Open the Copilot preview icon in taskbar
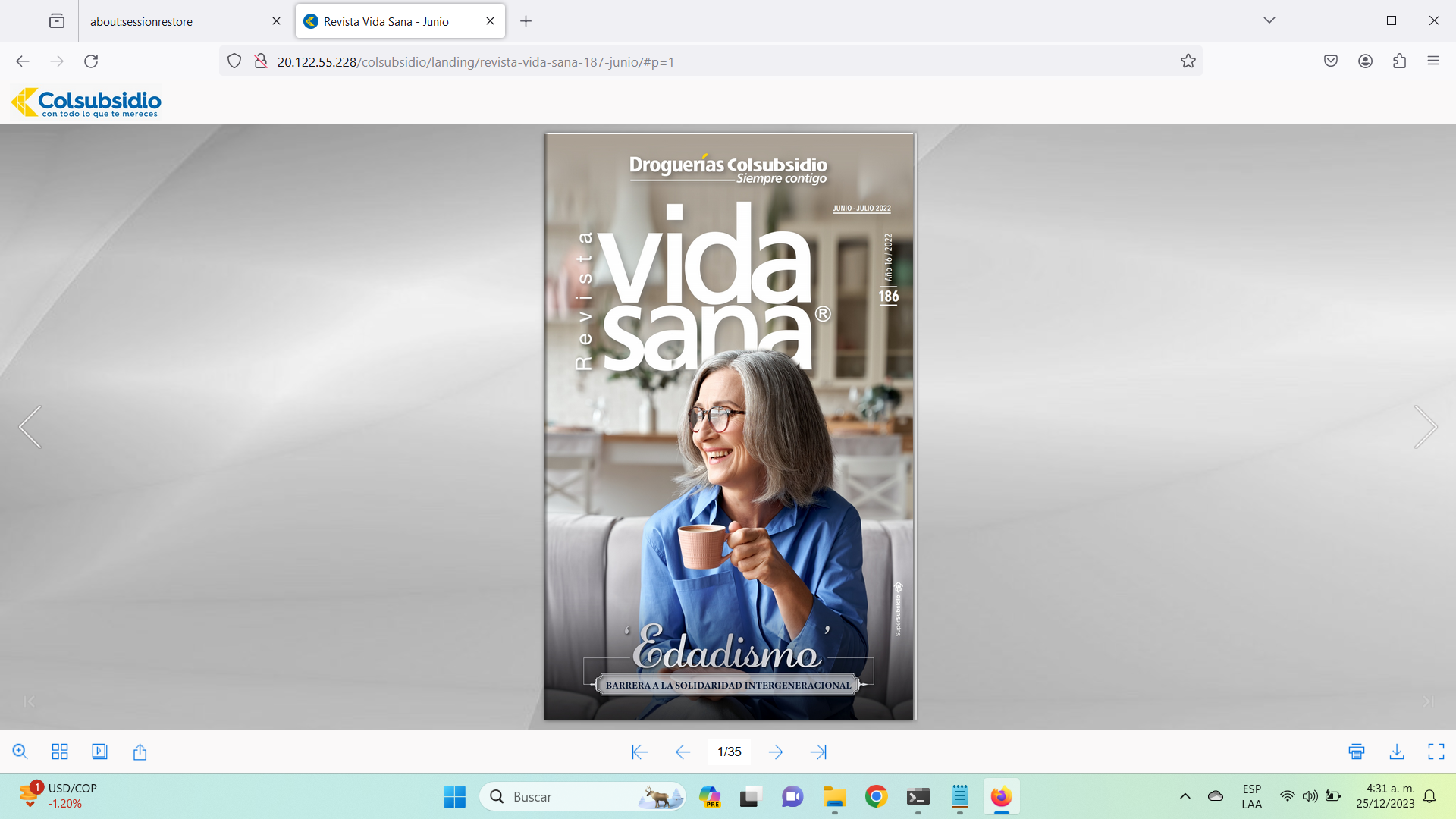The width and height of the screenshot is (1456, 819). 710,797
